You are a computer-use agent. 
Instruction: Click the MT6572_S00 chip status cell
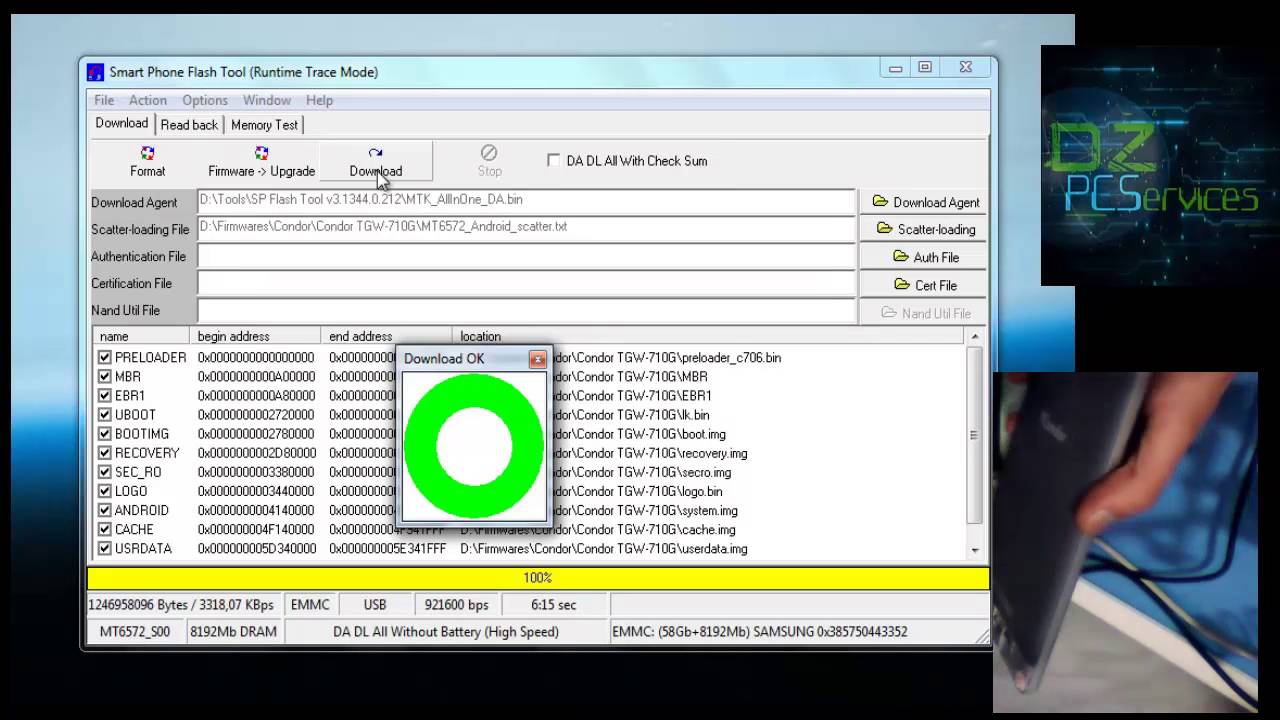[135, 632]
